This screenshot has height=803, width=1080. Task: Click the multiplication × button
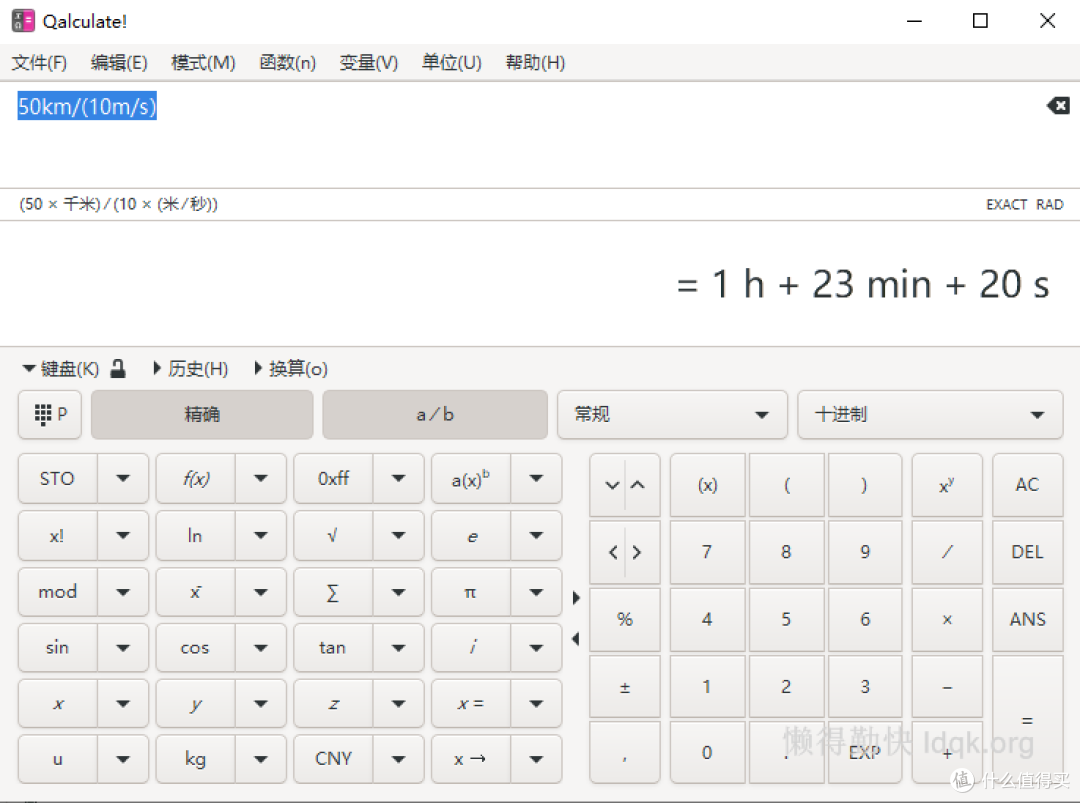(x=947, y=620)
